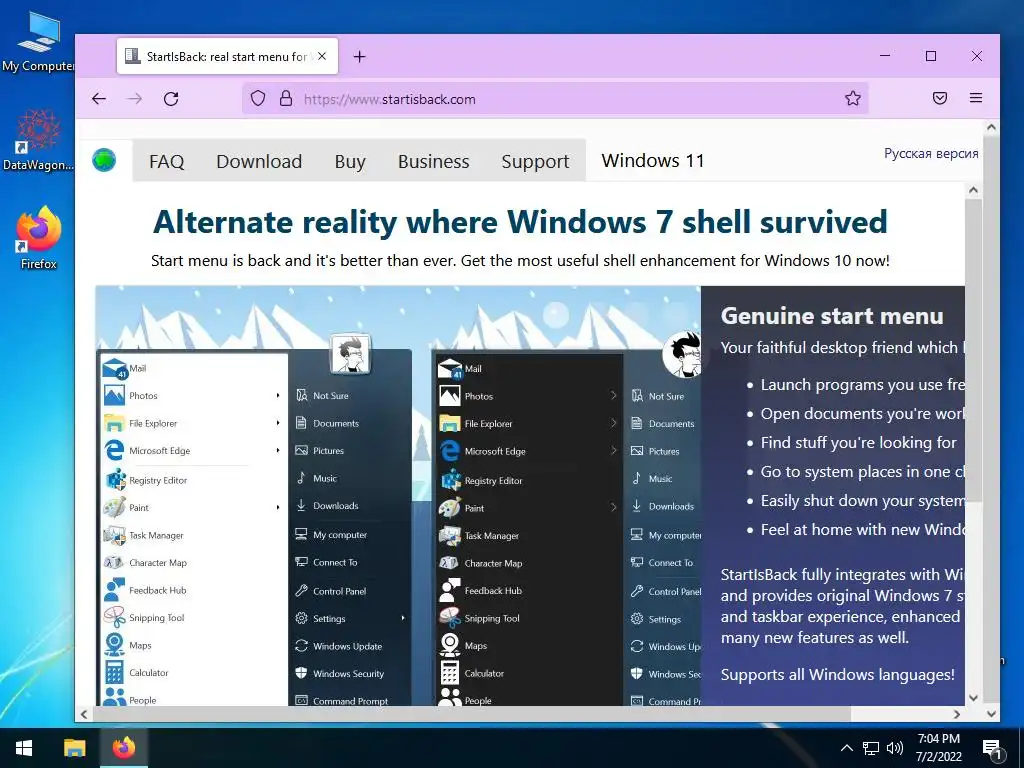The height and width of the screenshot is (768, 1024).
Task: Reload the page with the refresh icon
Action: [x=171, y=99]
